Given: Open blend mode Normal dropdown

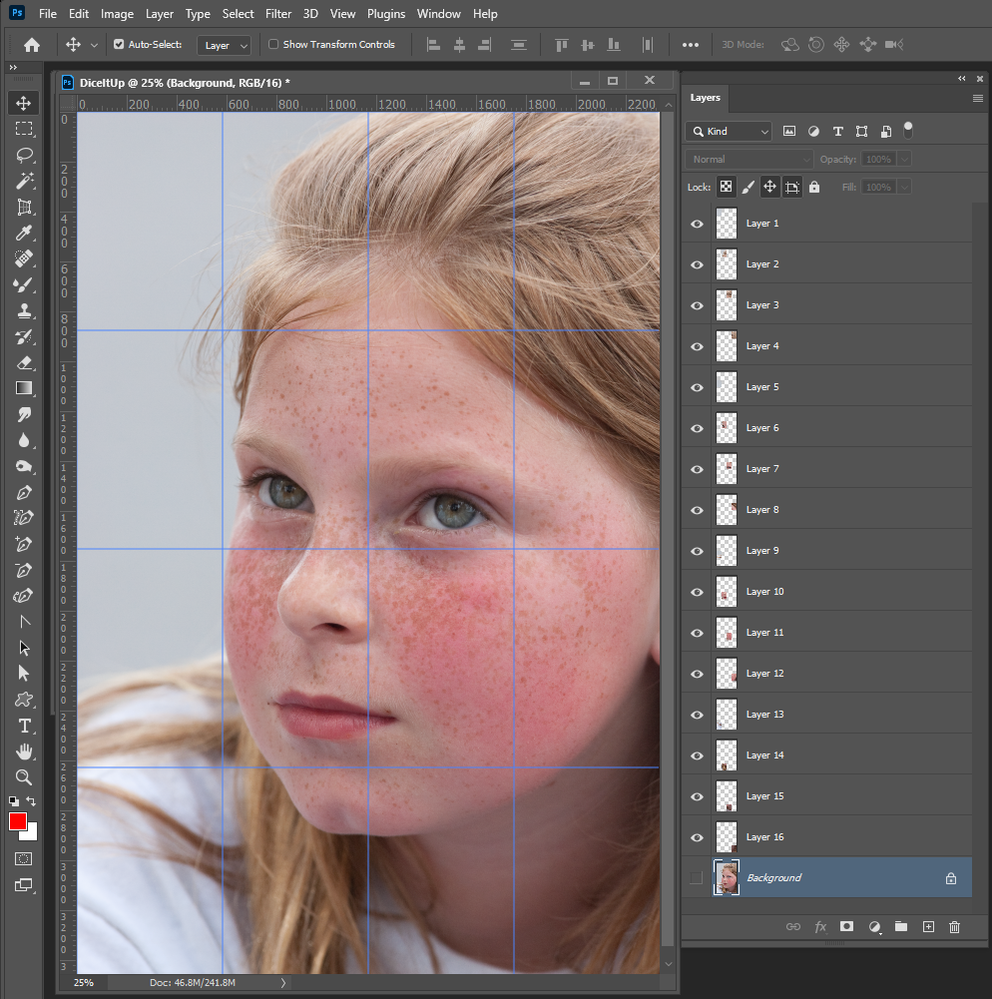Looking at the screenshot, I should click(x=750, y=159).
